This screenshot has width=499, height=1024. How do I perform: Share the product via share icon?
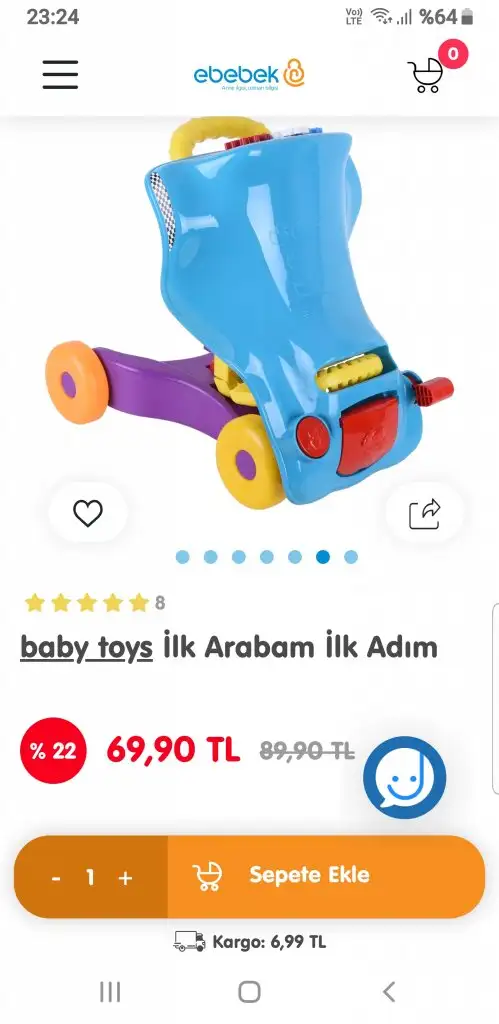coord(425,513)
